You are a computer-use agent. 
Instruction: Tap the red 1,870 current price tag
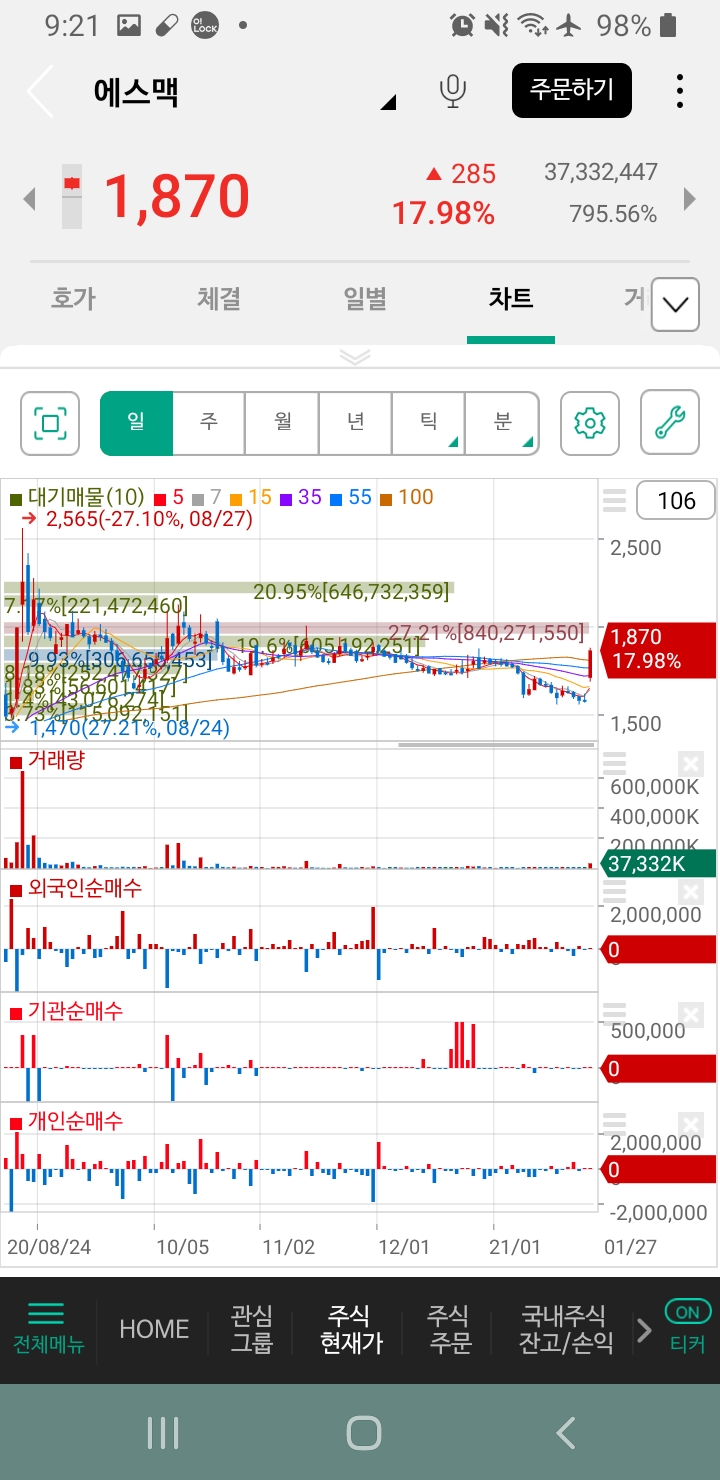pyautogui.click(x=658, y=649)
